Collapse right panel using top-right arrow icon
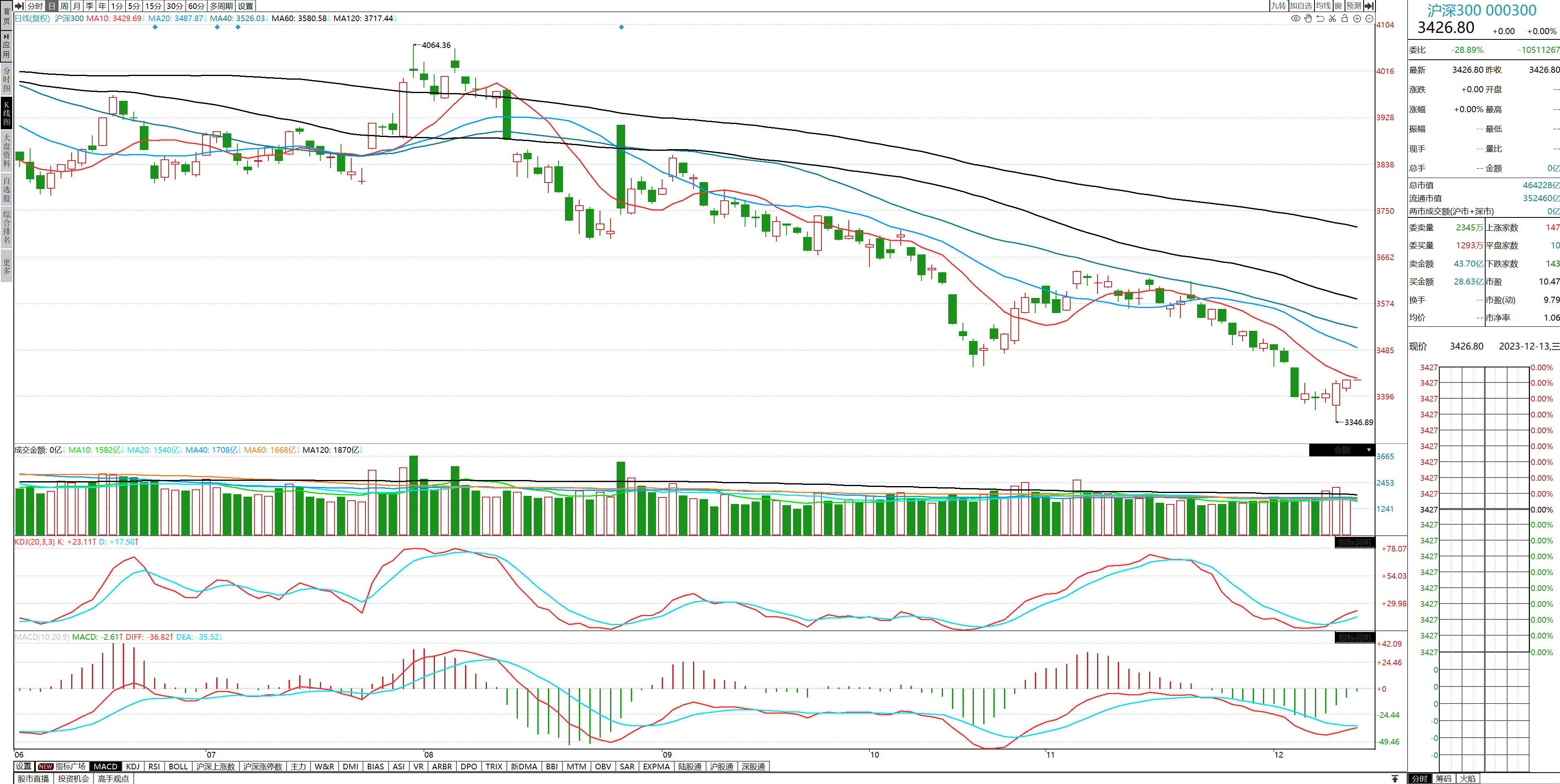This screenshot has width=1560, height=784. pyautogui.click(x=1369, y=5)
